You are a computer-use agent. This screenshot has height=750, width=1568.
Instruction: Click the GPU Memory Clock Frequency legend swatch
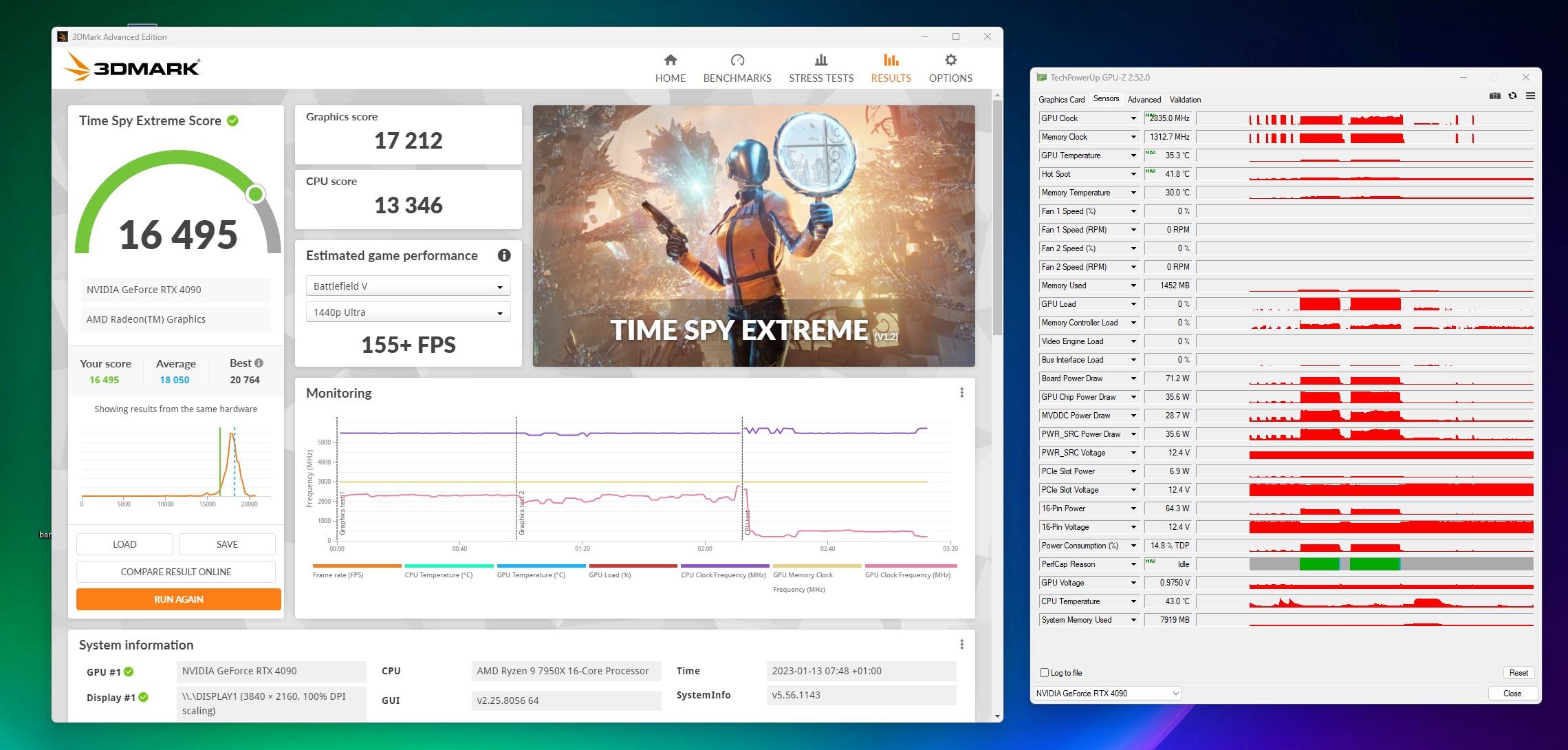point(817,566)
